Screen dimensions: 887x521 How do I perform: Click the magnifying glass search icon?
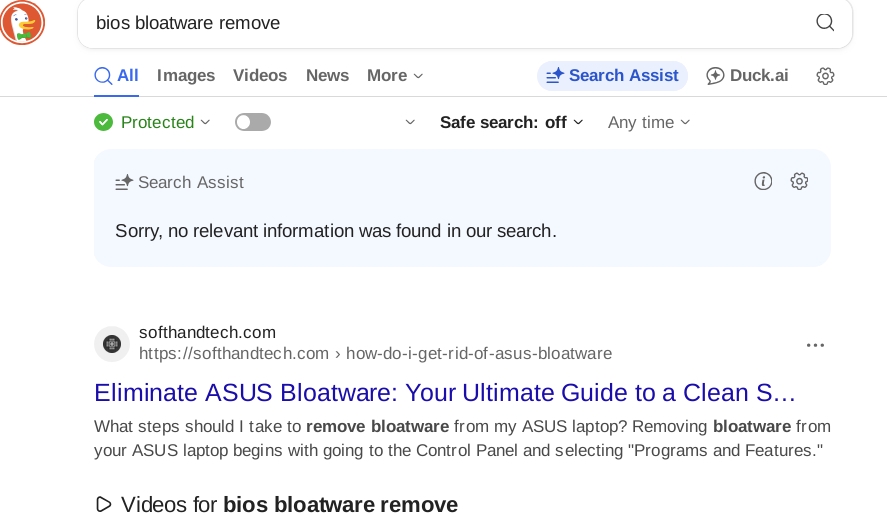pos(825,23)
